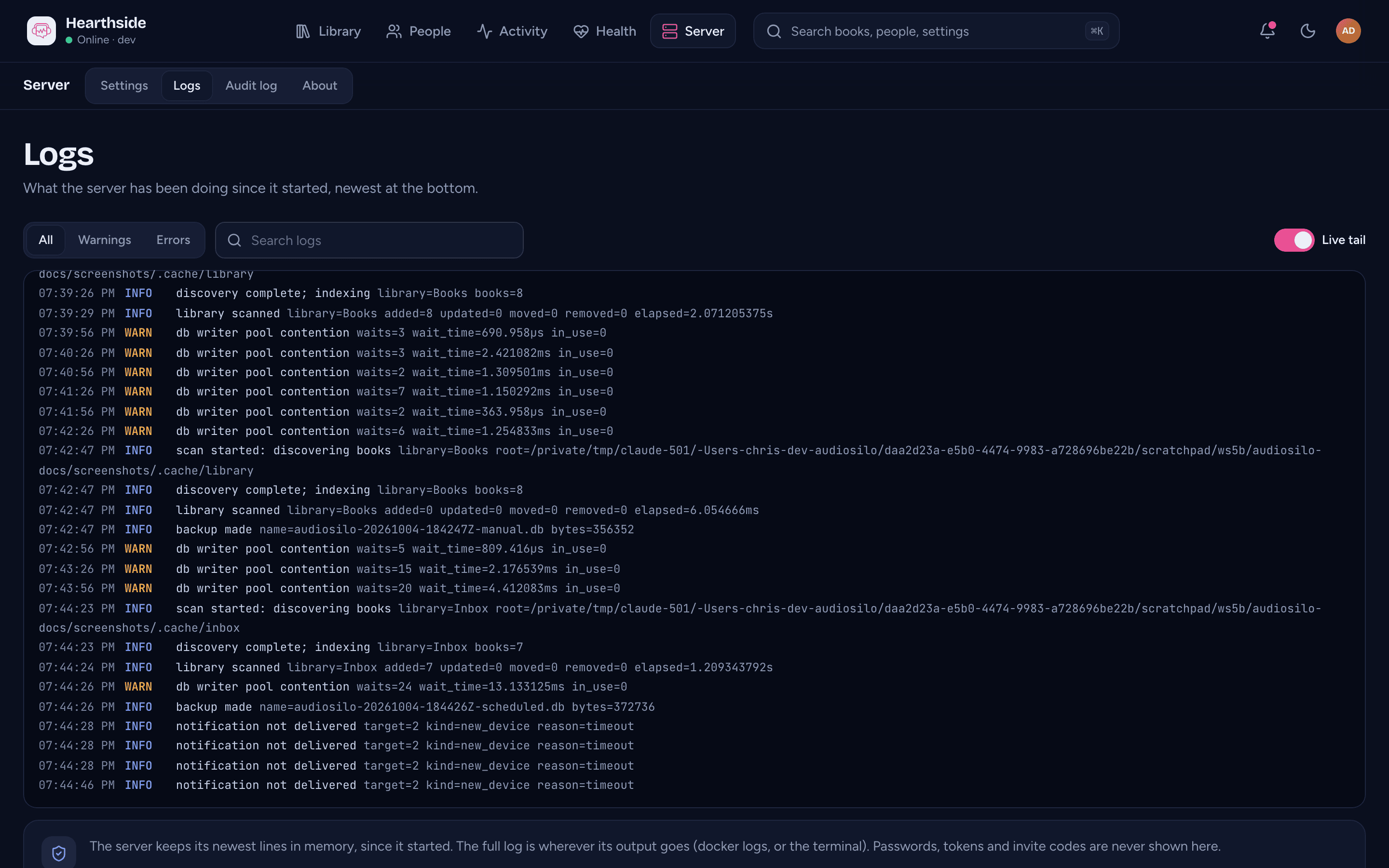Click the ⌘K shortcut badge
Screen dimensions: 1389x868
pyautogui.click(x=1097, y=31)
